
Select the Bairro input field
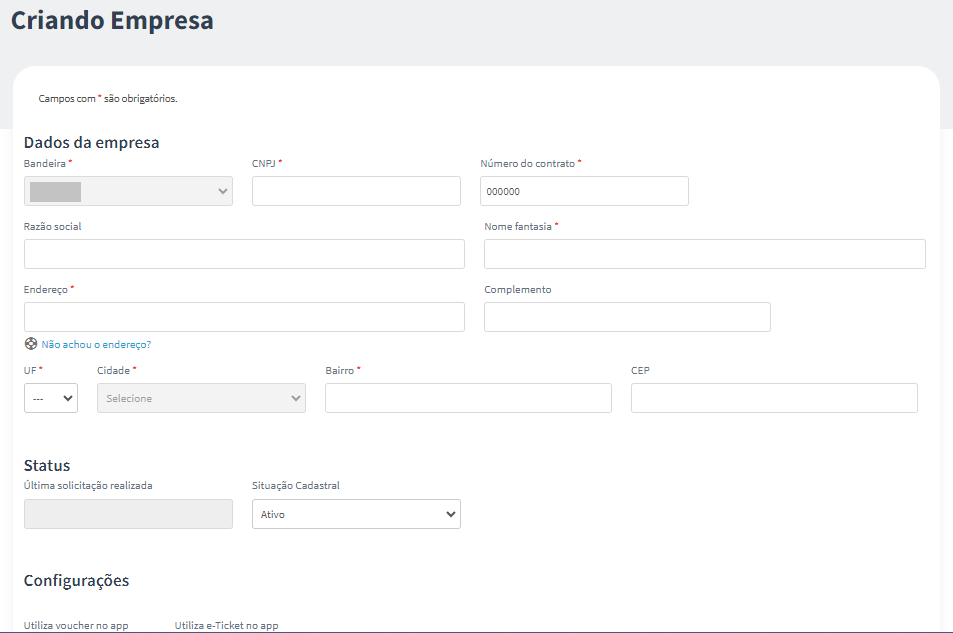[468, 398]
